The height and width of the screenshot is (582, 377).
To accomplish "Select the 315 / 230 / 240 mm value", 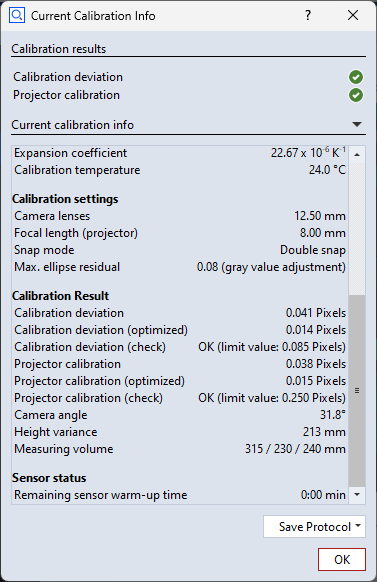I will (x=295, y=449).
